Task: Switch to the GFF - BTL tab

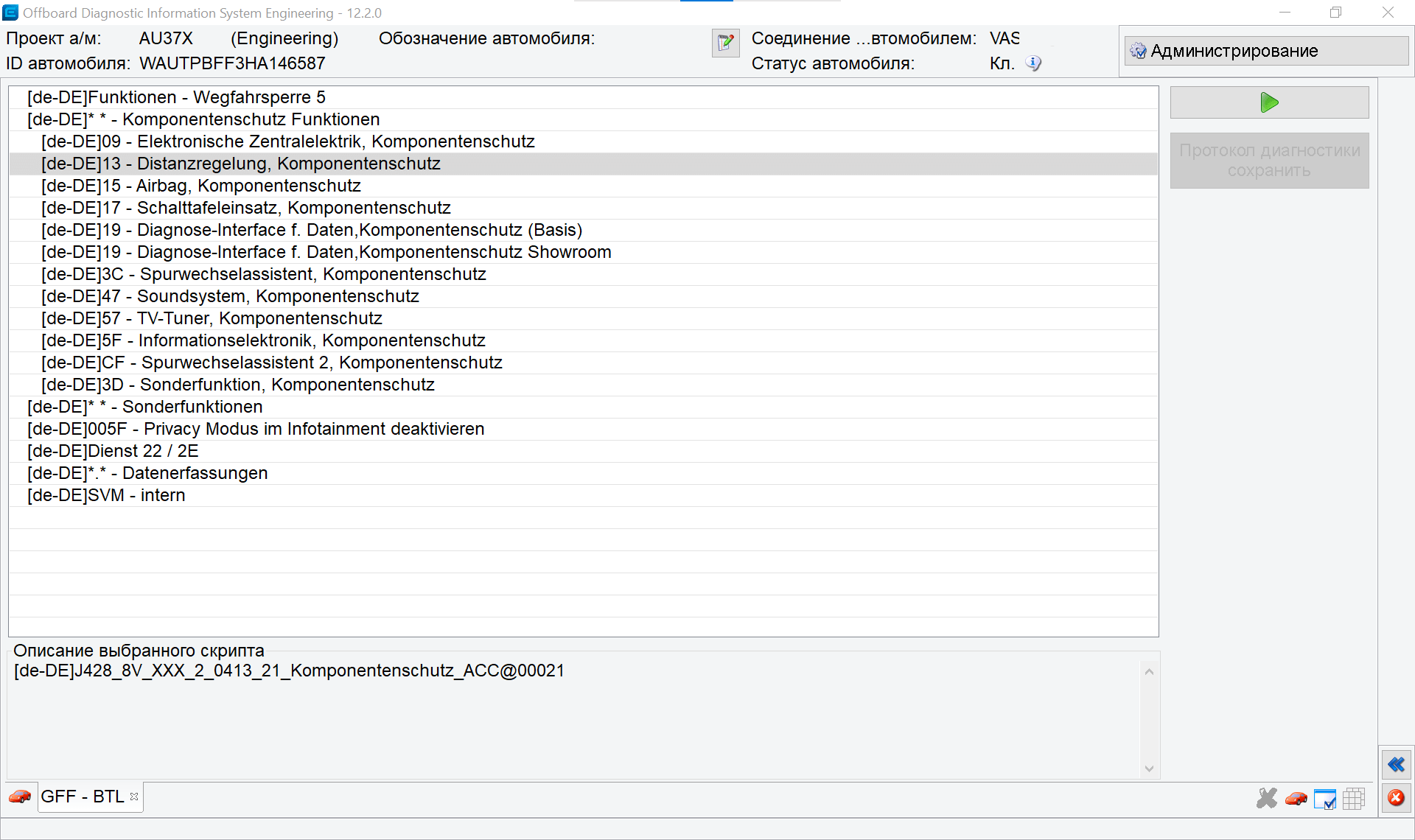Action: (x=83, y=797)
